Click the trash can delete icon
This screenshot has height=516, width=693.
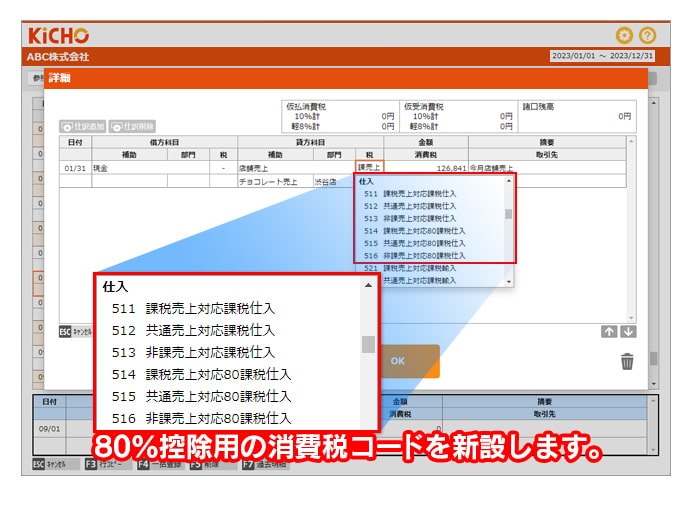tap(627, 361)
